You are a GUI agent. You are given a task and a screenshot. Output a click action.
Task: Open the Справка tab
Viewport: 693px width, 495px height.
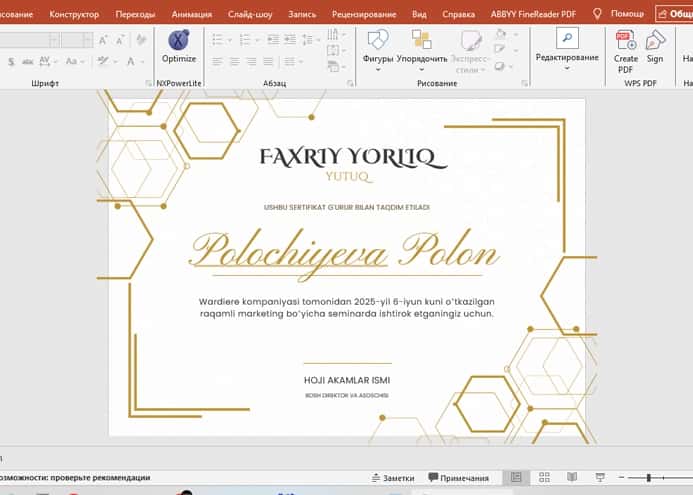[x=458, y=14]
